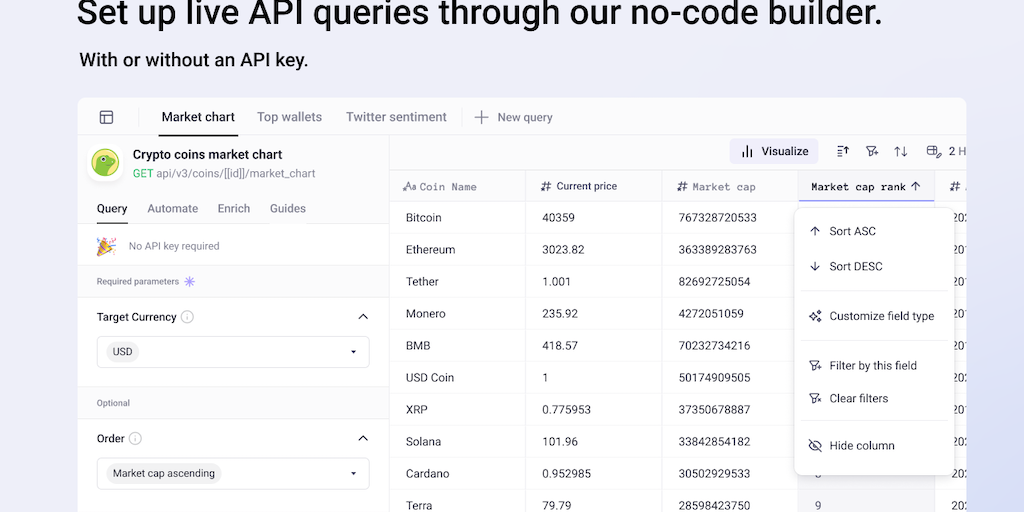The height and width of the screenshot is (512, 1024).
Task: Click New query to add a query
Action: (514, 117)
